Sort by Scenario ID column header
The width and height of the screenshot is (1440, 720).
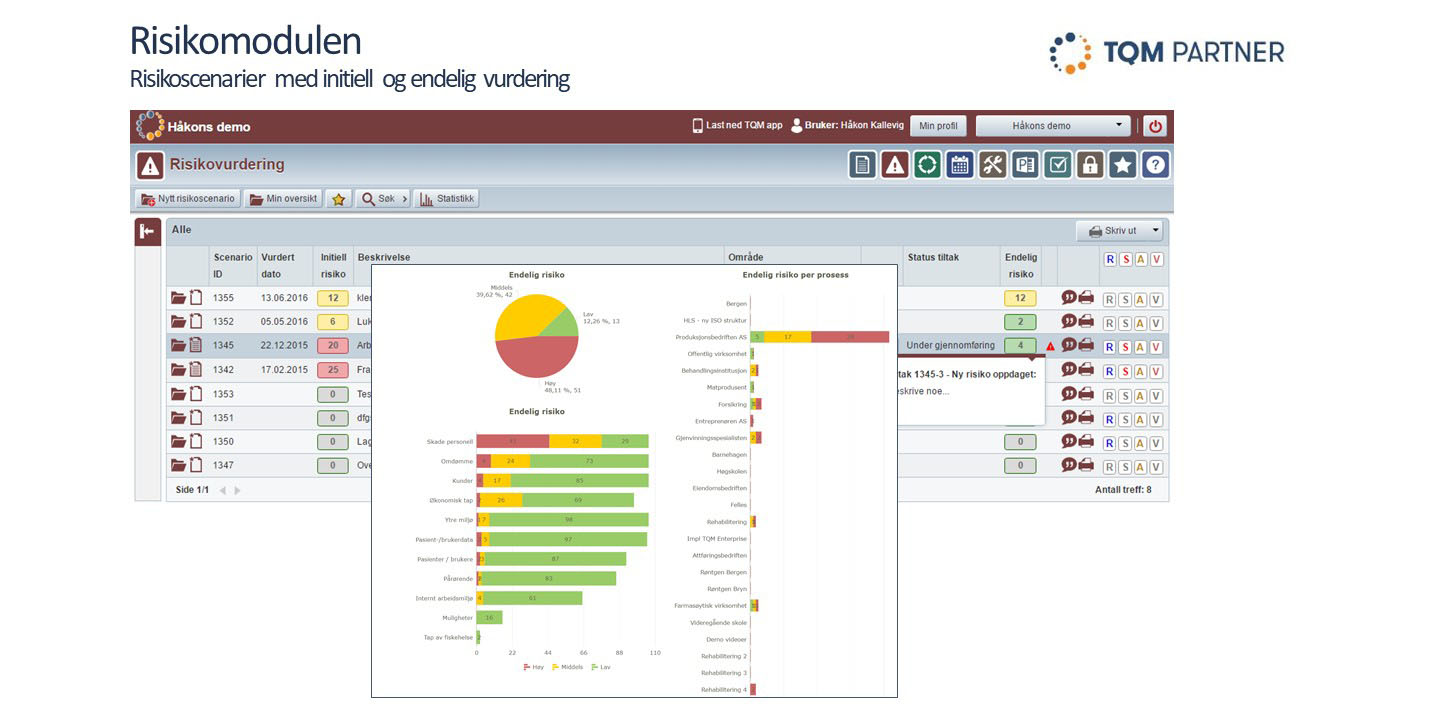coord(232,266)
